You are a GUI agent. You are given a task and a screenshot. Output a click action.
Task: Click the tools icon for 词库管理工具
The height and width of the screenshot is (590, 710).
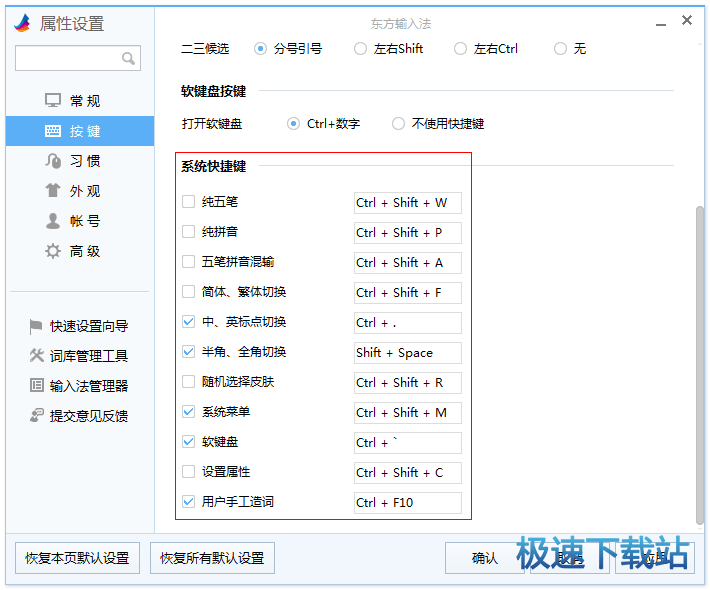[x=36, y=355]
